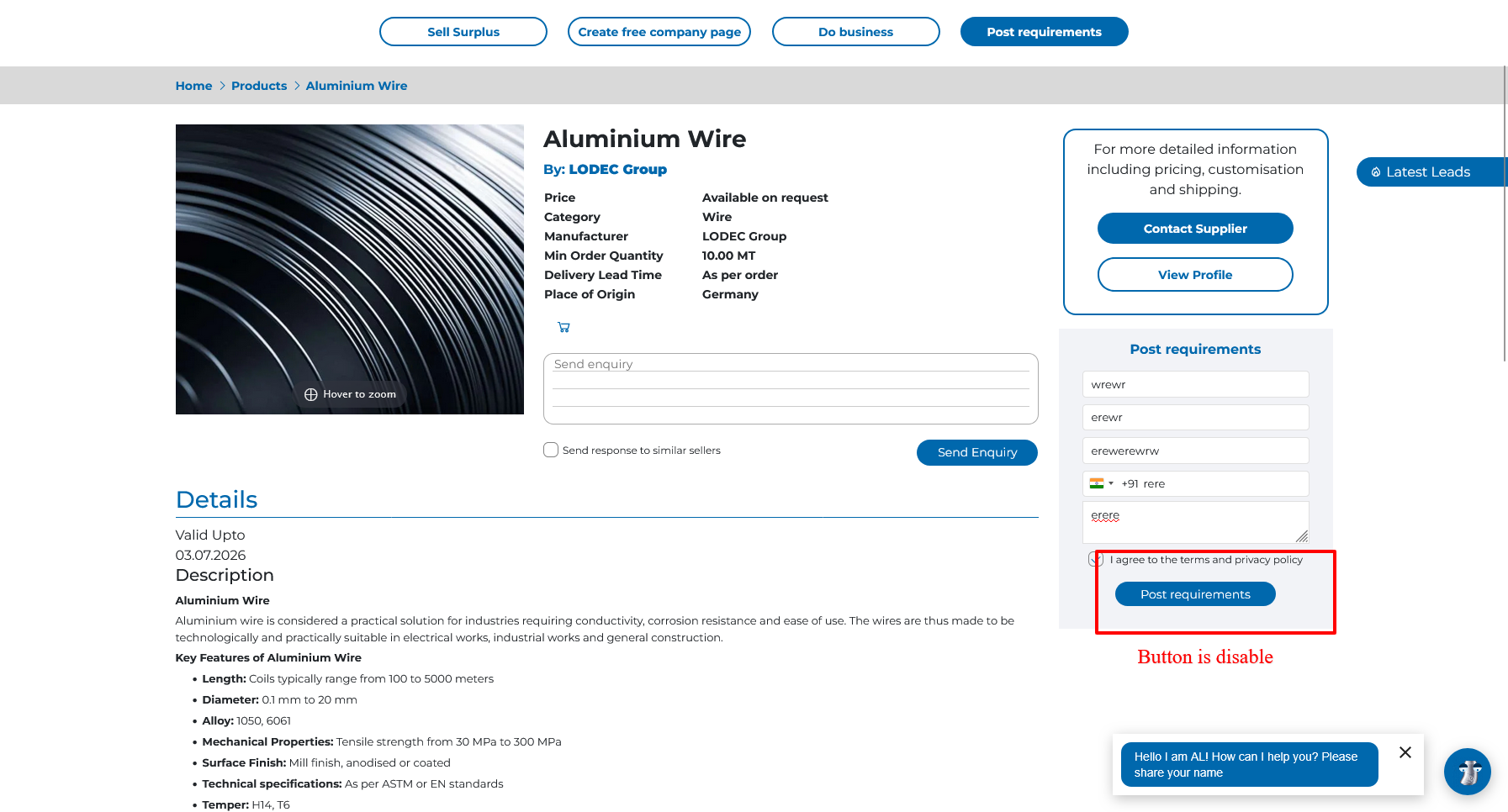Tick Send response to similar sellers
The image size is (1508, 812).
tap(551, 450)
